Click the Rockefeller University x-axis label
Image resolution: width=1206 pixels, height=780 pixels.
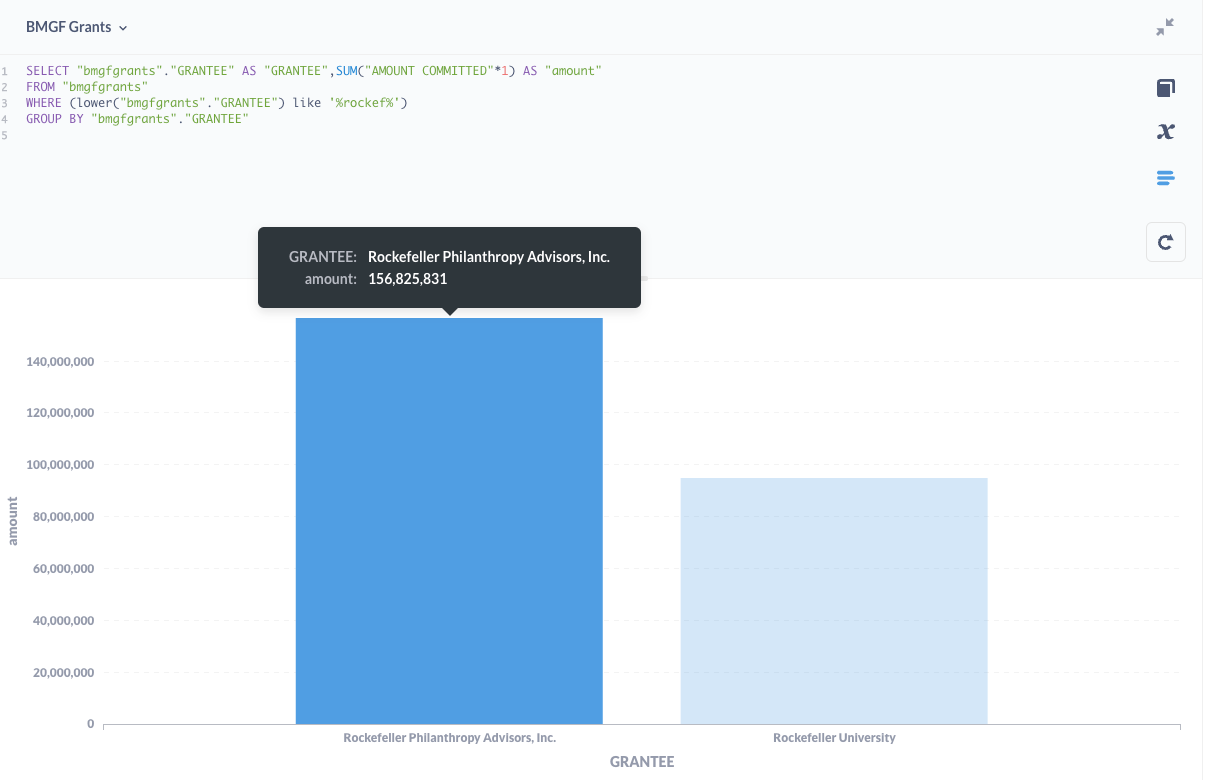point(834,738)
